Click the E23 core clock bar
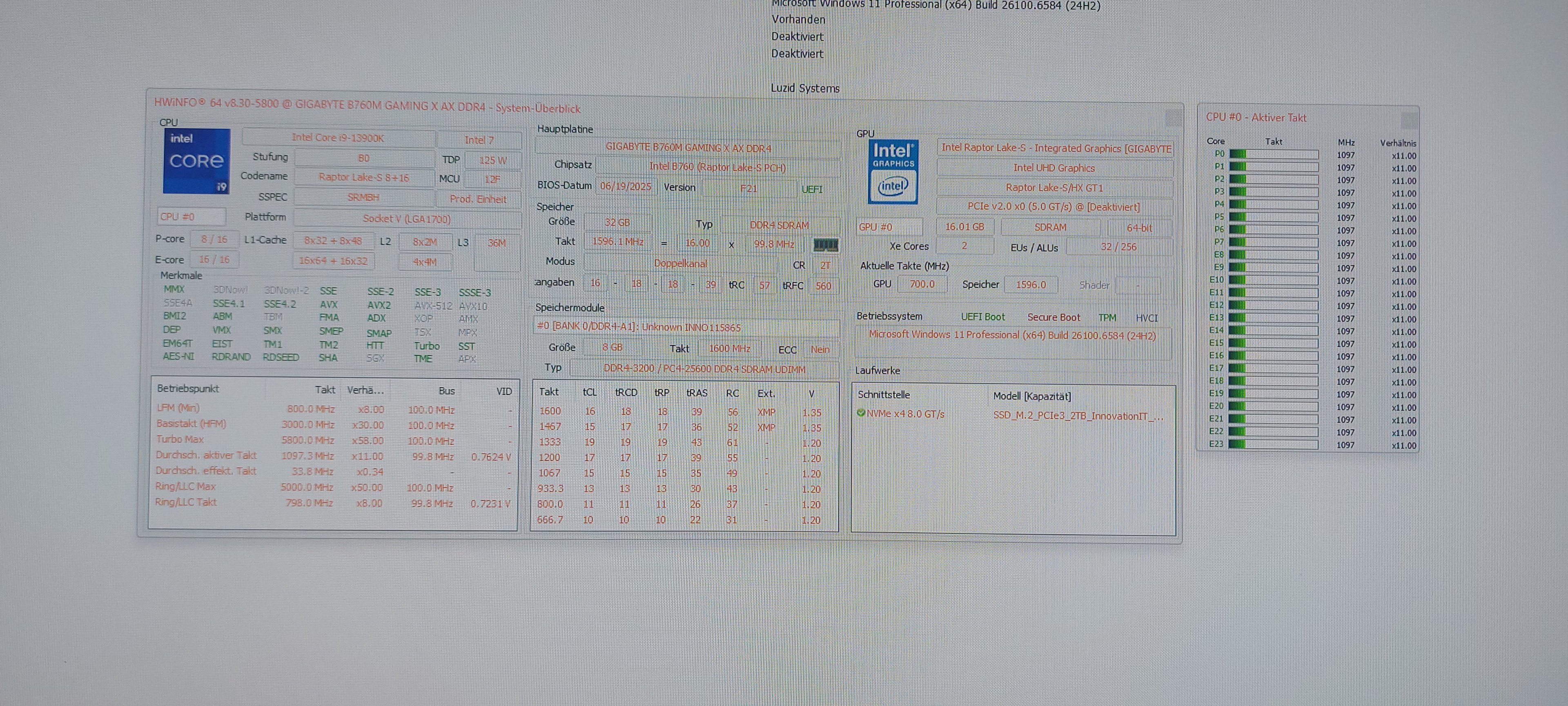 [x=1274, y=444]
